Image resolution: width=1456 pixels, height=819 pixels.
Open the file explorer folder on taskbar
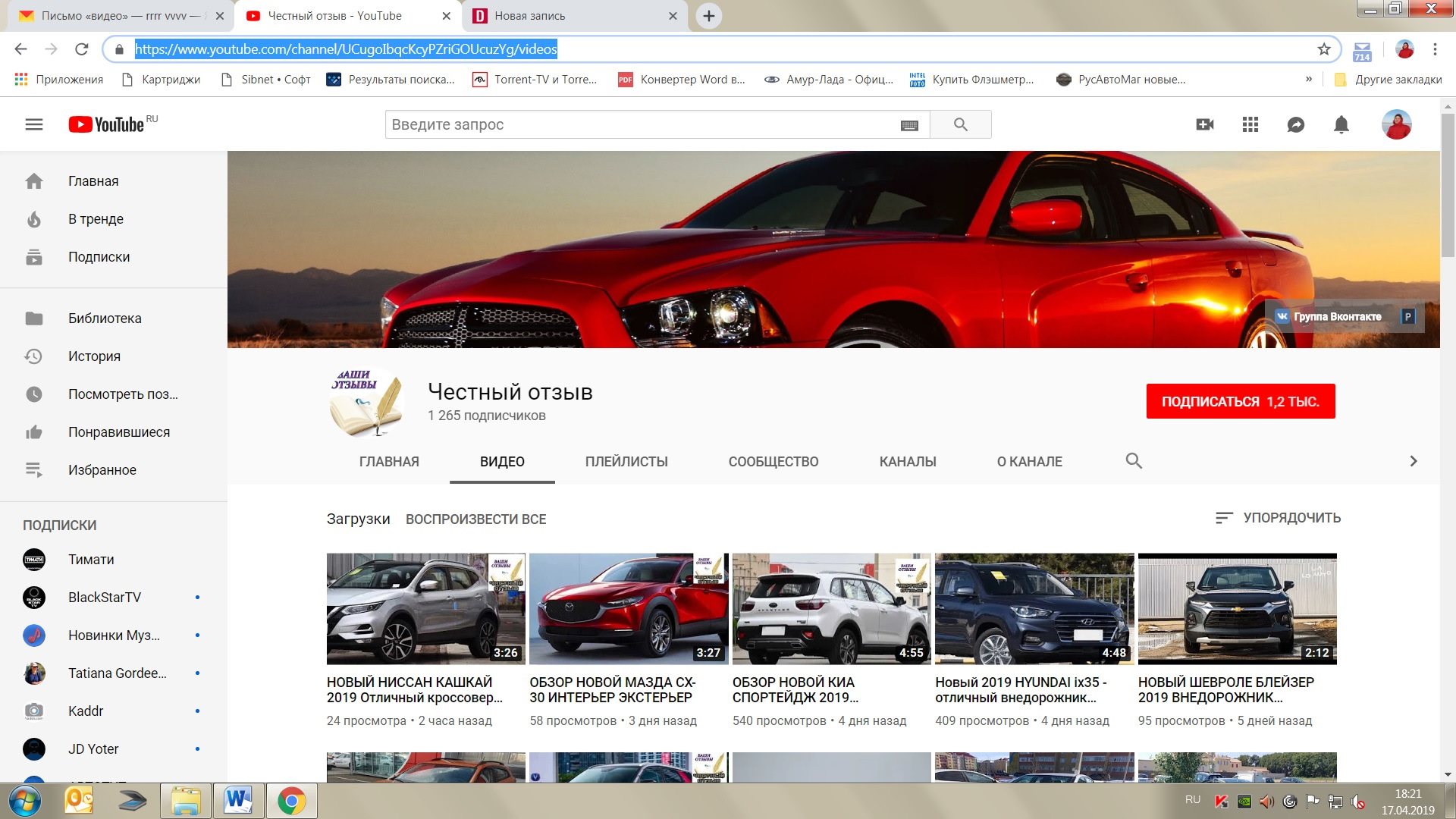tap(185, 801)
